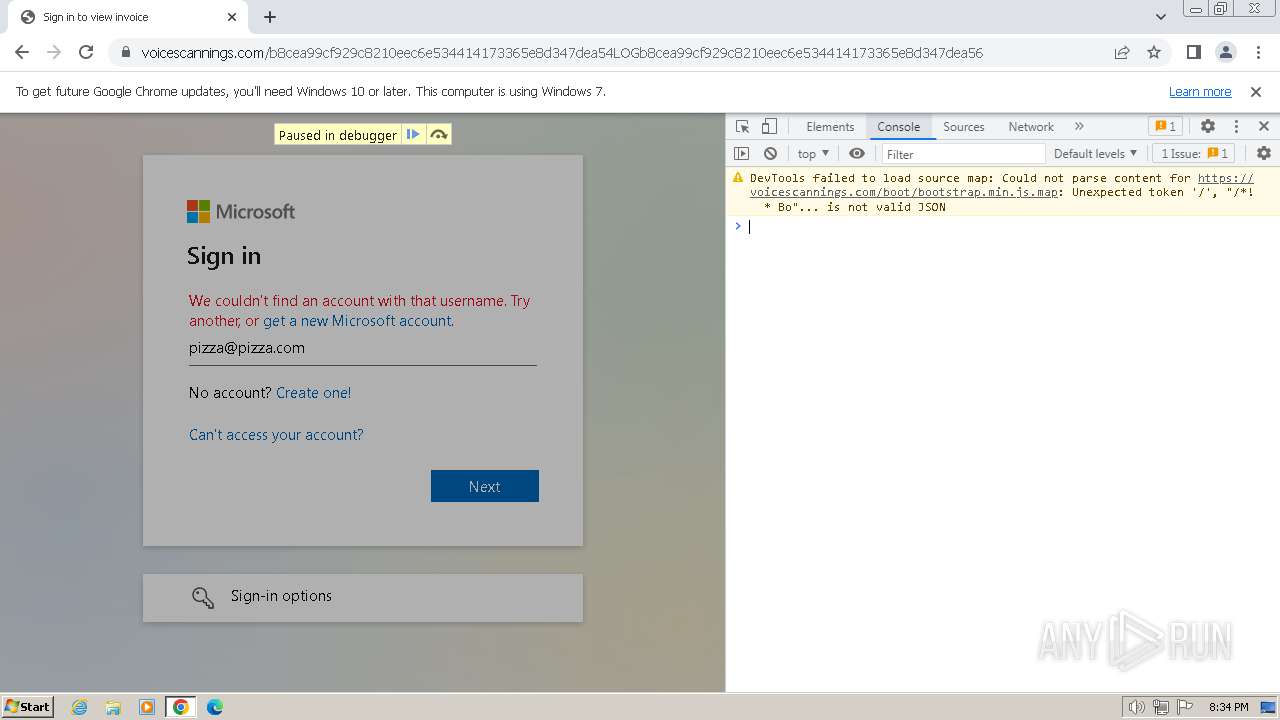The height and width of the screenshot is (720, 1280).
Task: Step over next function call in overlay
Action: [439, 135]
